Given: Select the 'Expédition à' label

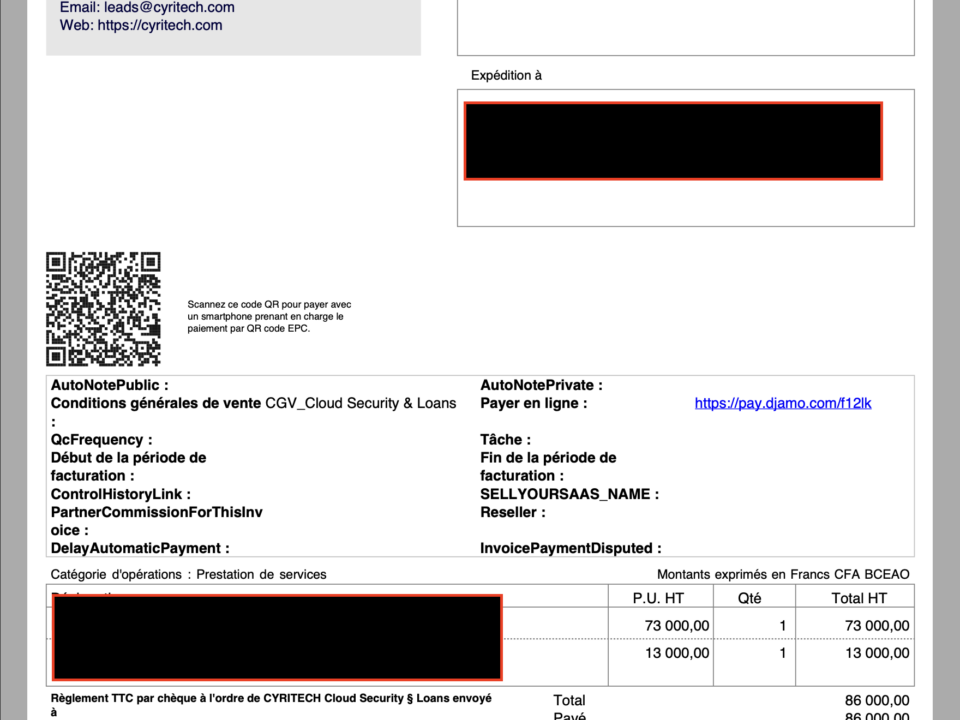Looking at the screenshot, I should click(x=506, y=75).
